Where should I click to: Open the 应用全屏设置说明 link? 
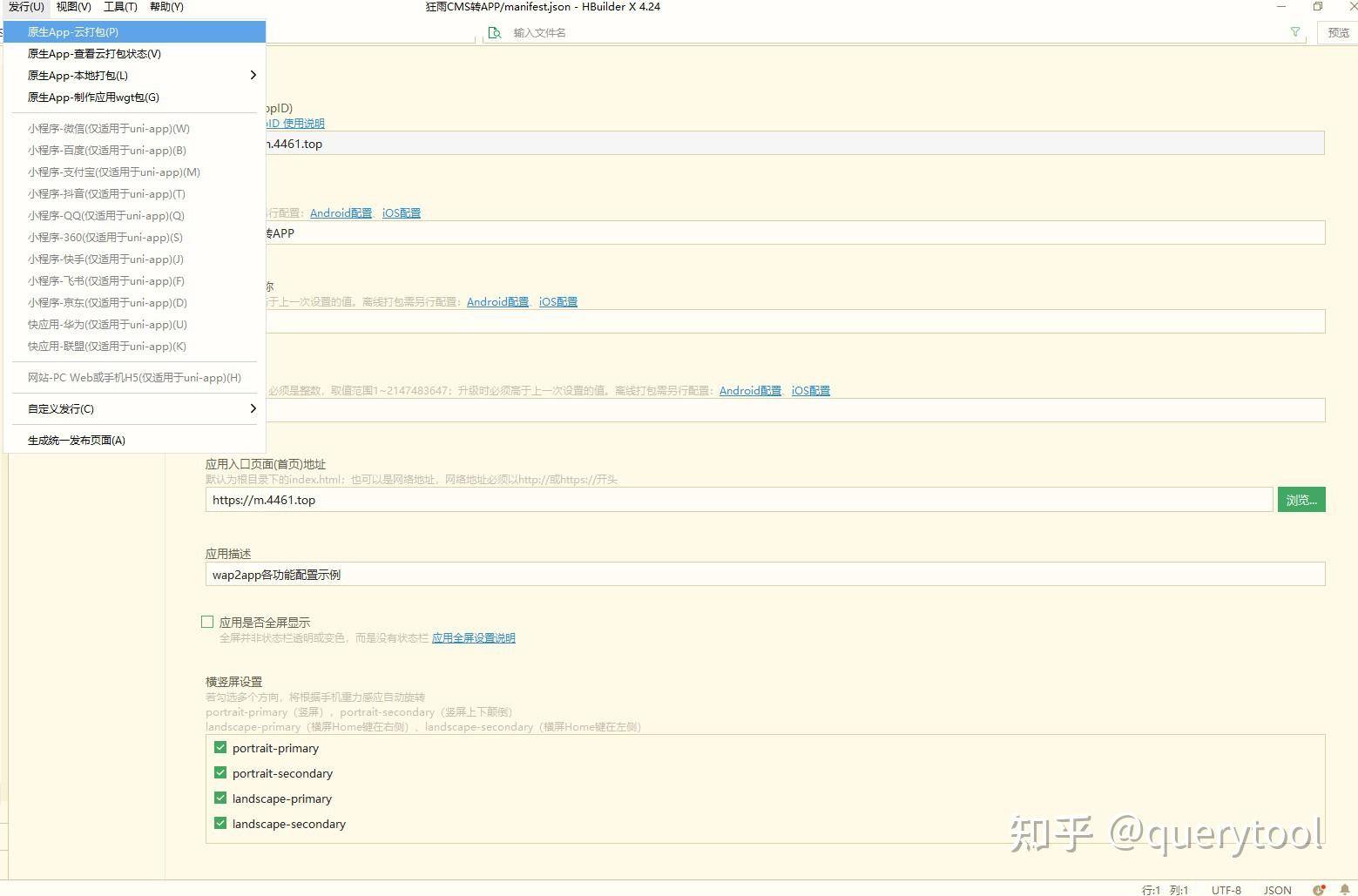click(474, 638)
